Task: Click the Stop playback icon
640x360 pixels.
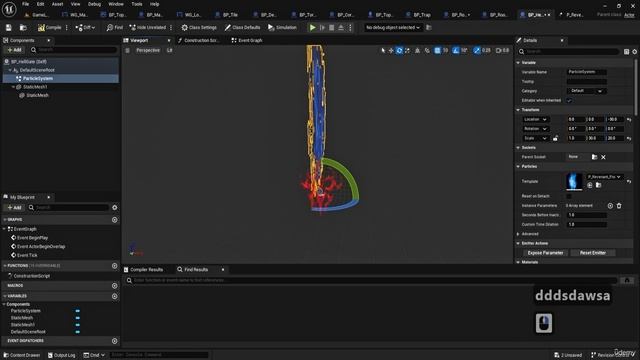Action: point(332,27)
